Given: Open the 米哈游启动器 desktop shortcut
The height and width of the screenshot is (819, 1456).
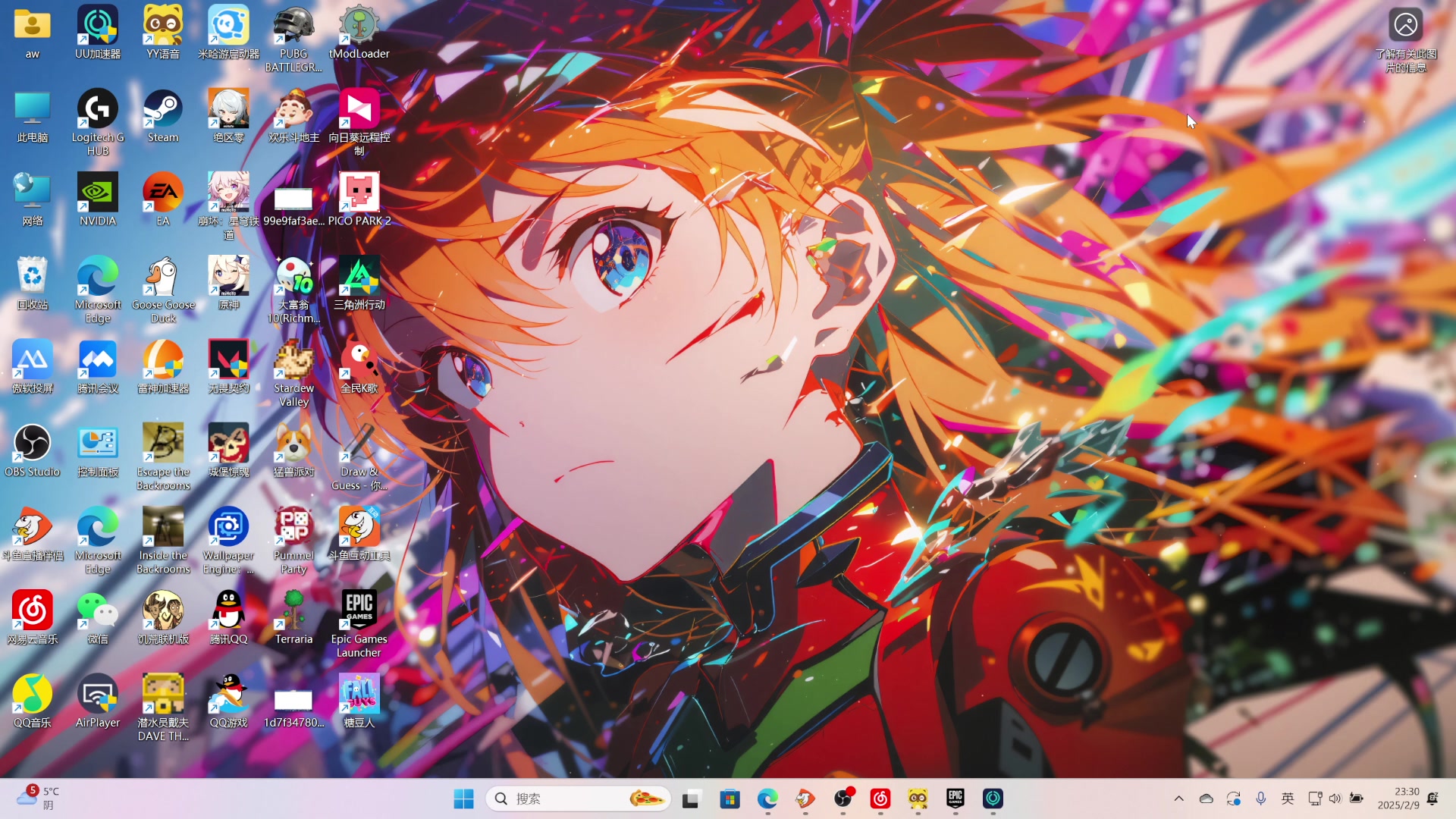Looking at the screenshot, I should 228,33.
